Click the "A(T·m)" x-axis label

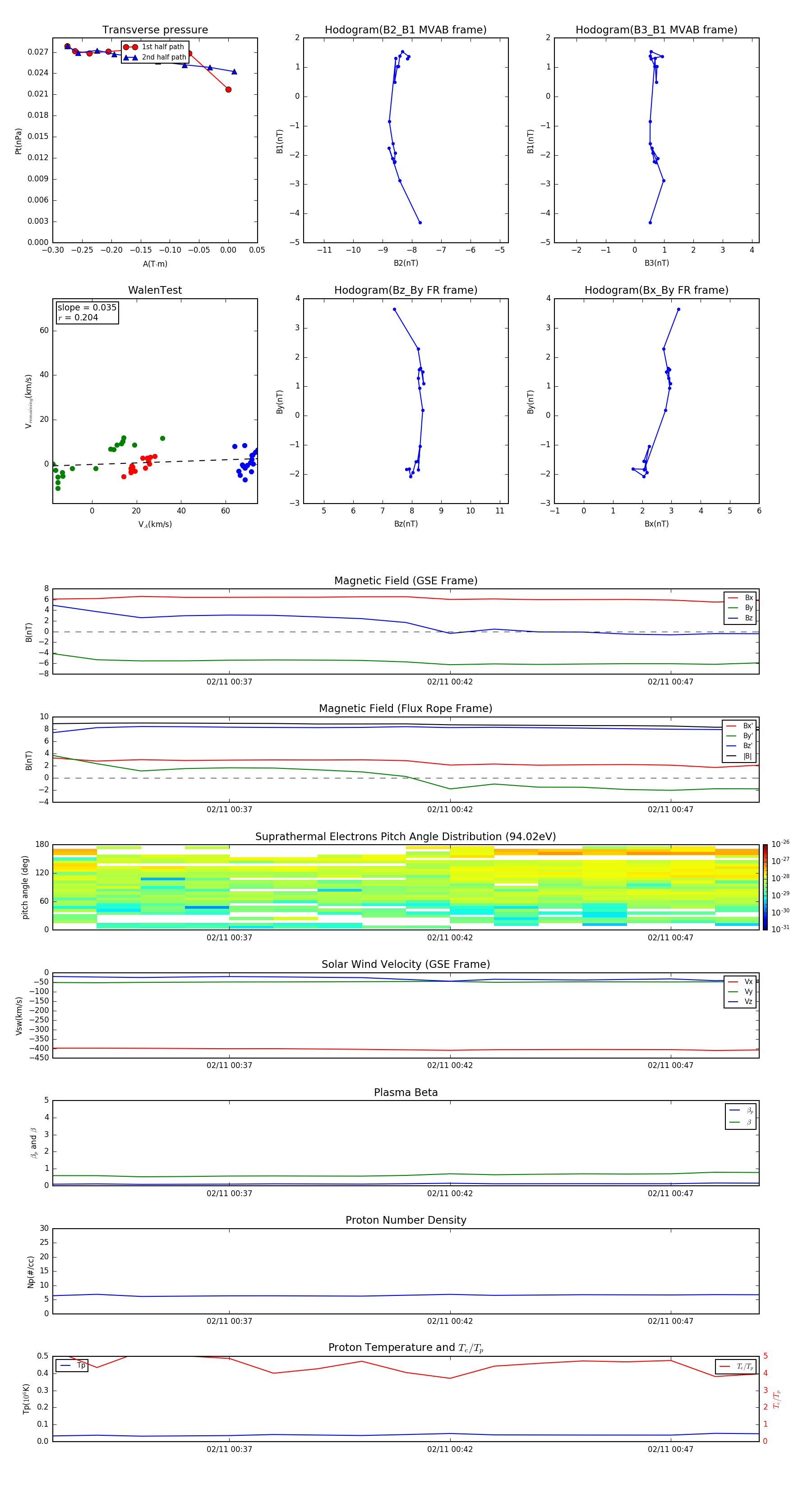pos(155,264)
